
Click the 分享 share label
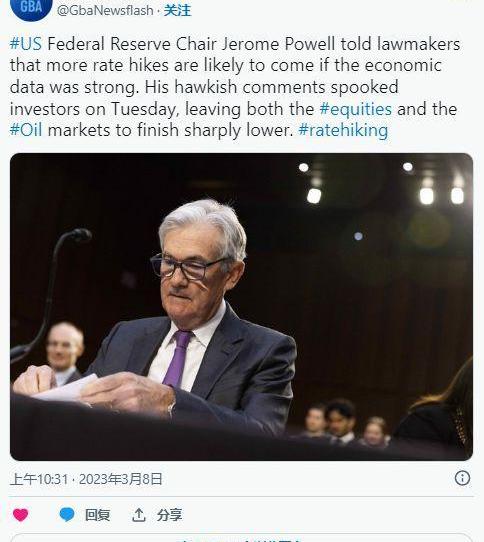point(169,515)
